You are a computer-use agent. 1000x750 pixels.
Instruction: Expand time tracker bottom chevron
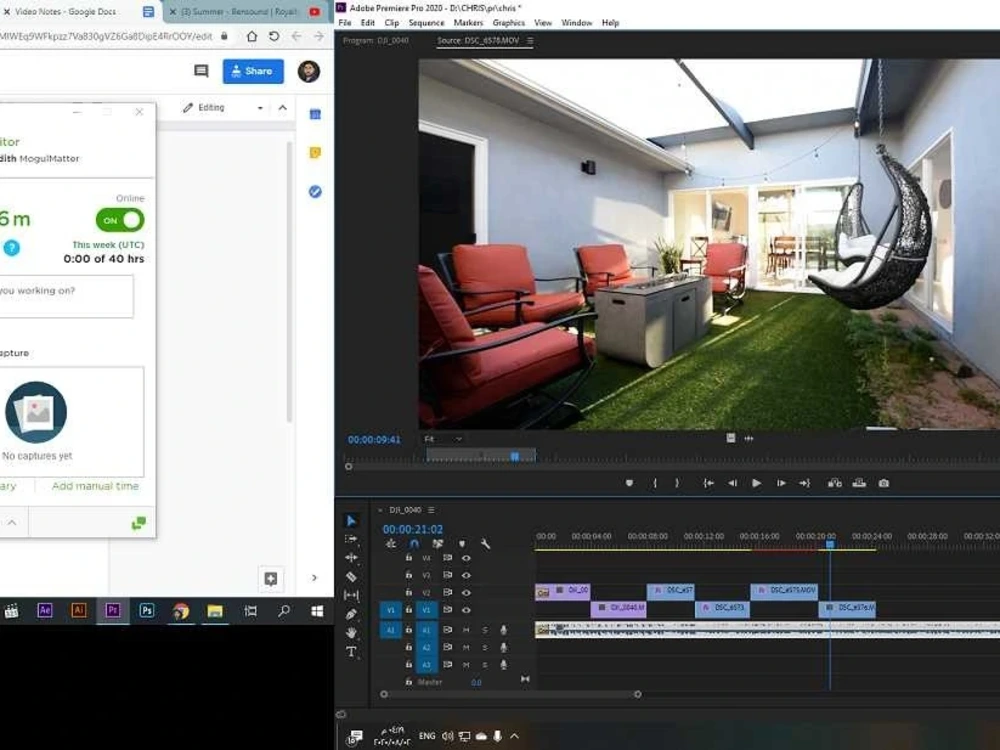[x=11, y=522]
